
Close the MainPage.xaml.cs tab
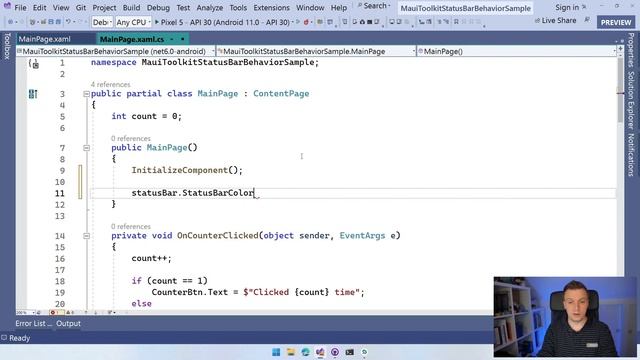182,39
